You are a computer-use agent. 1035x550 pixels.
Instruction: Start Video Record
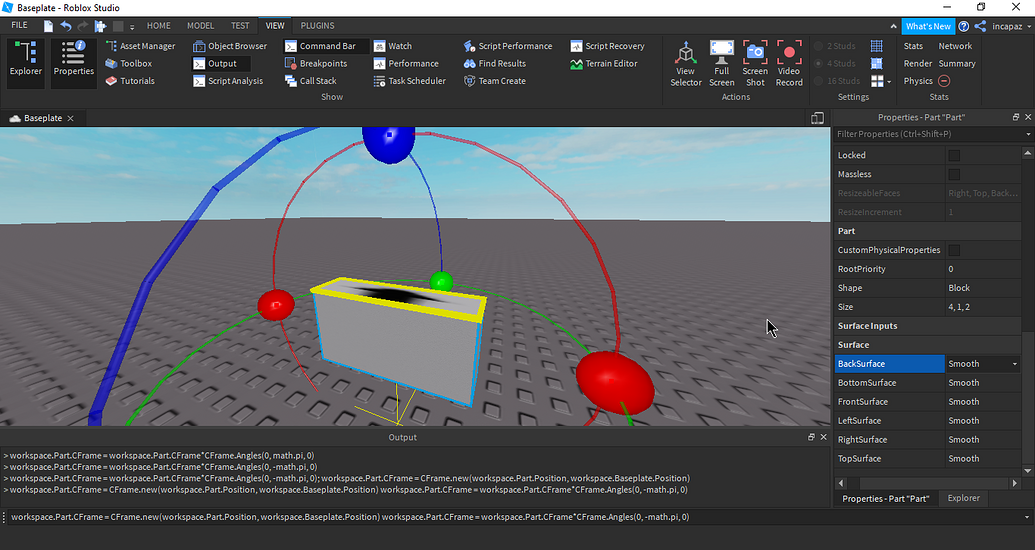pyautogui.click(x=789, y=63)
